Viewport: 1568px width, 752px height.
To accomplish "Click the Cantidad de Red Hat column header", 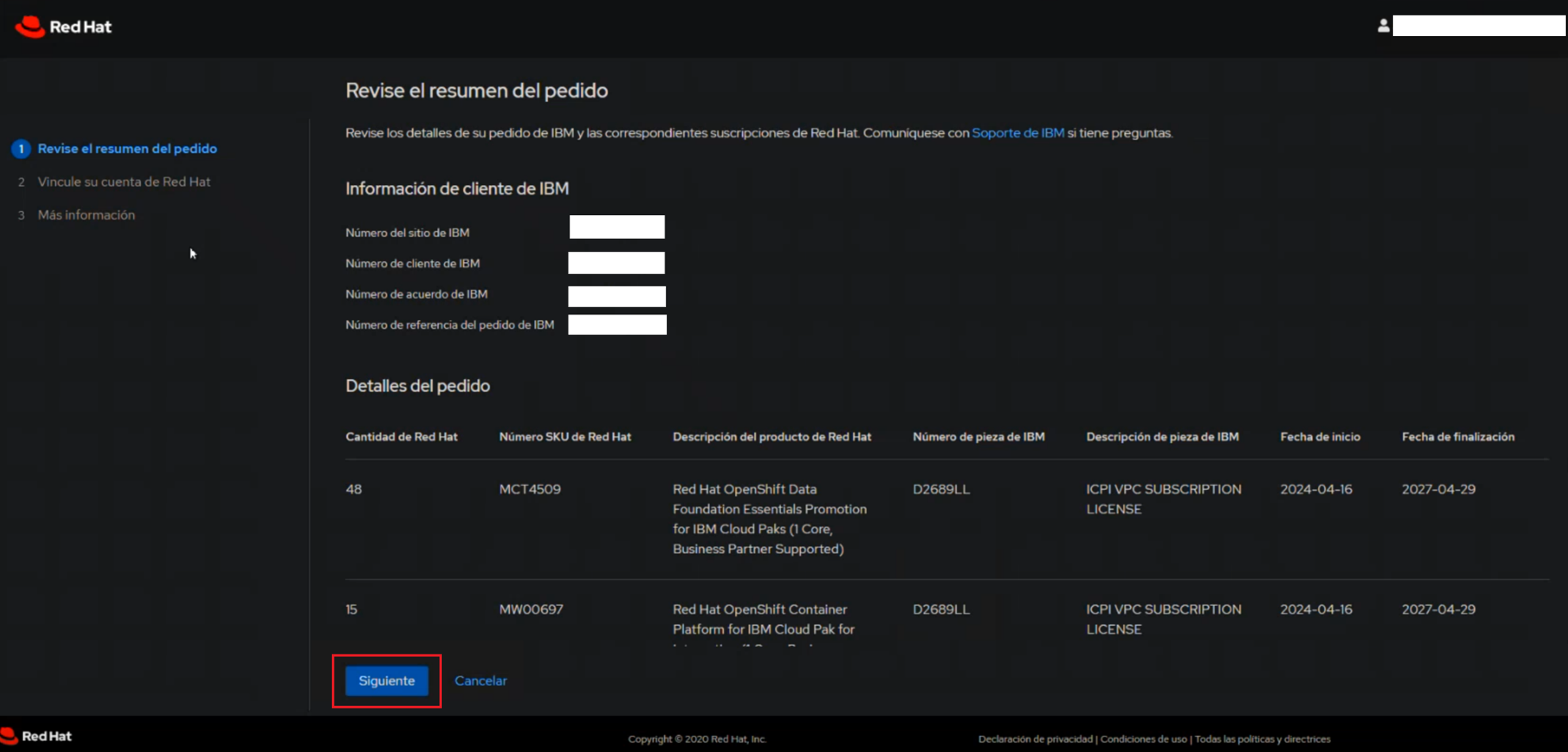I will (x=401, y=437).
